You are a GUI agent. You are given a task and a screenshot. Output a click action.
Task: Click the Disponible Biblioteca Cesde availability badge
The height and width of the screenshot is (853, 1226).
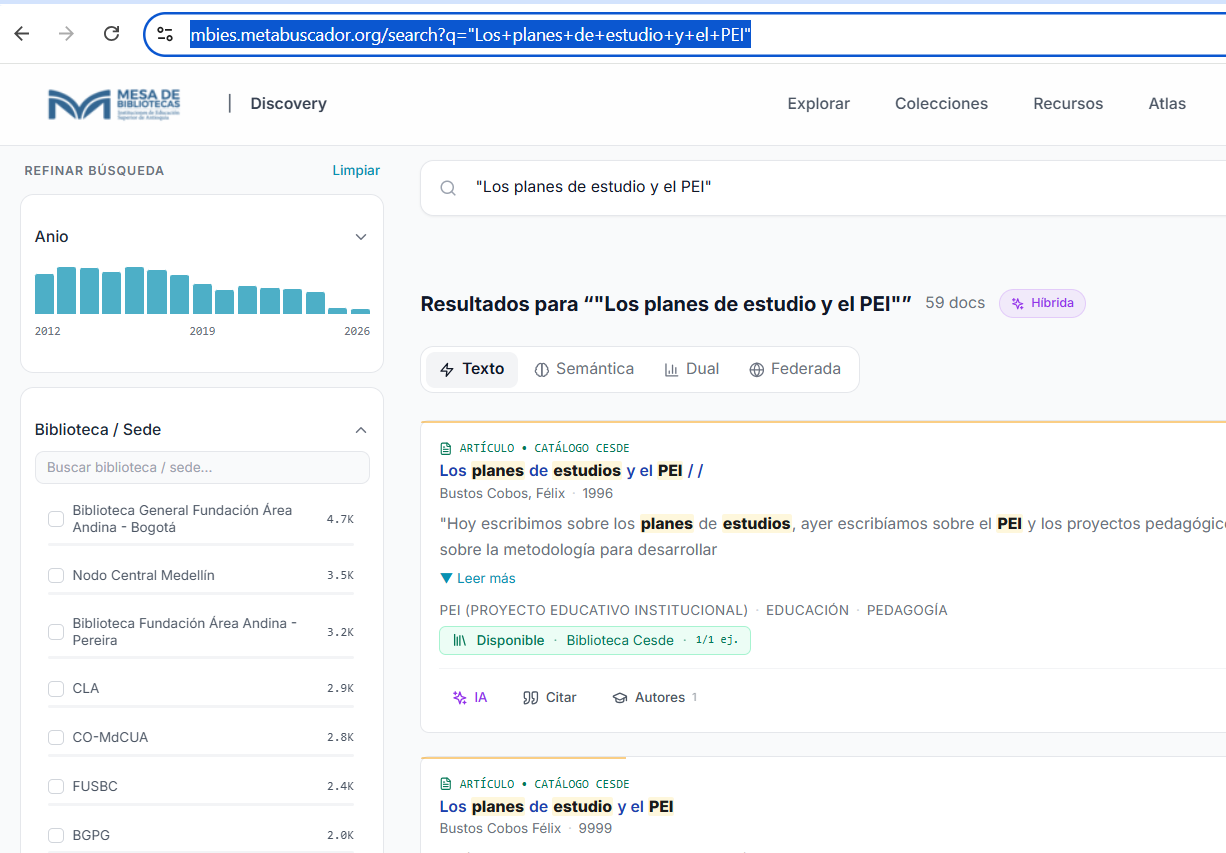pos(595,641)
